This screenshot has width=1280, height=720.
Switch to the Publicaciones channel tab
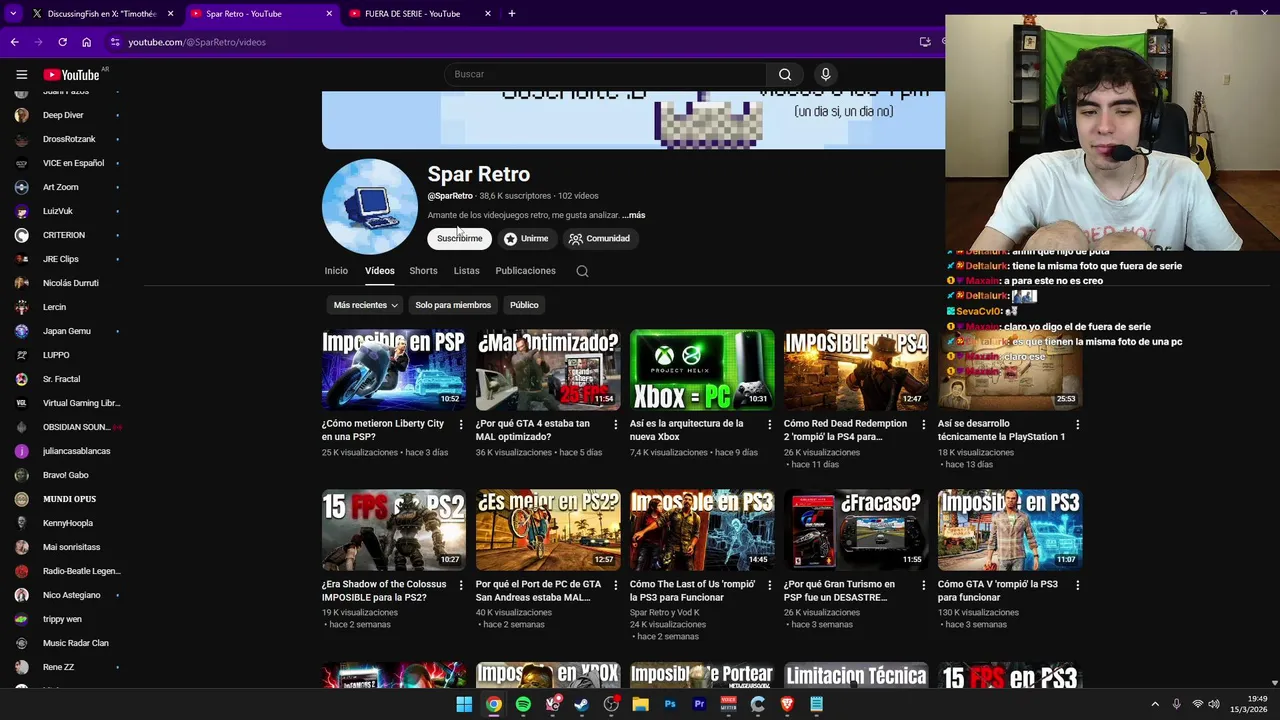525,271
